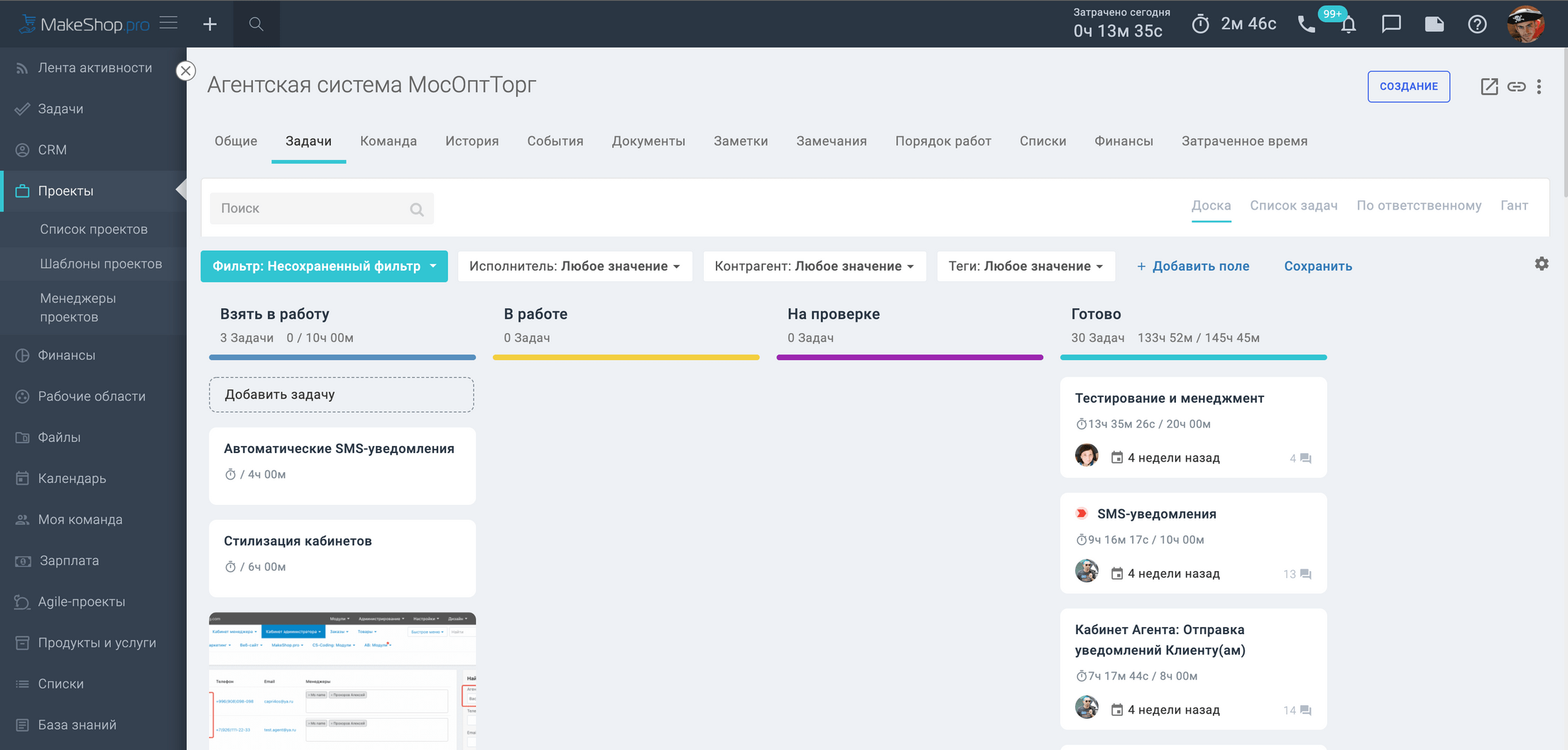Switch to the Финансы project tab
Image resolution: width=1568 pixels, height=750 pixels.
(1123, 141)
